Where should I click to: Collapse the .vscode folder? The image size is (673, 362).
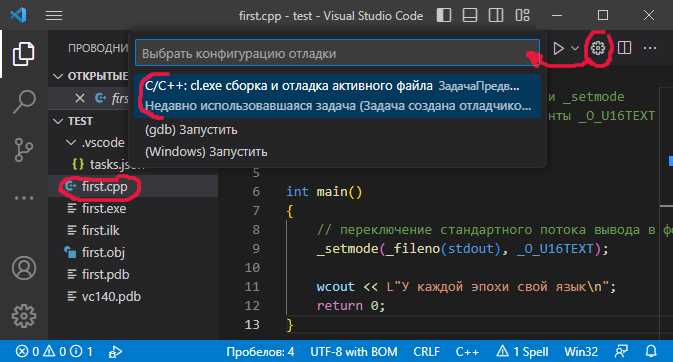[x=71, y=142]
